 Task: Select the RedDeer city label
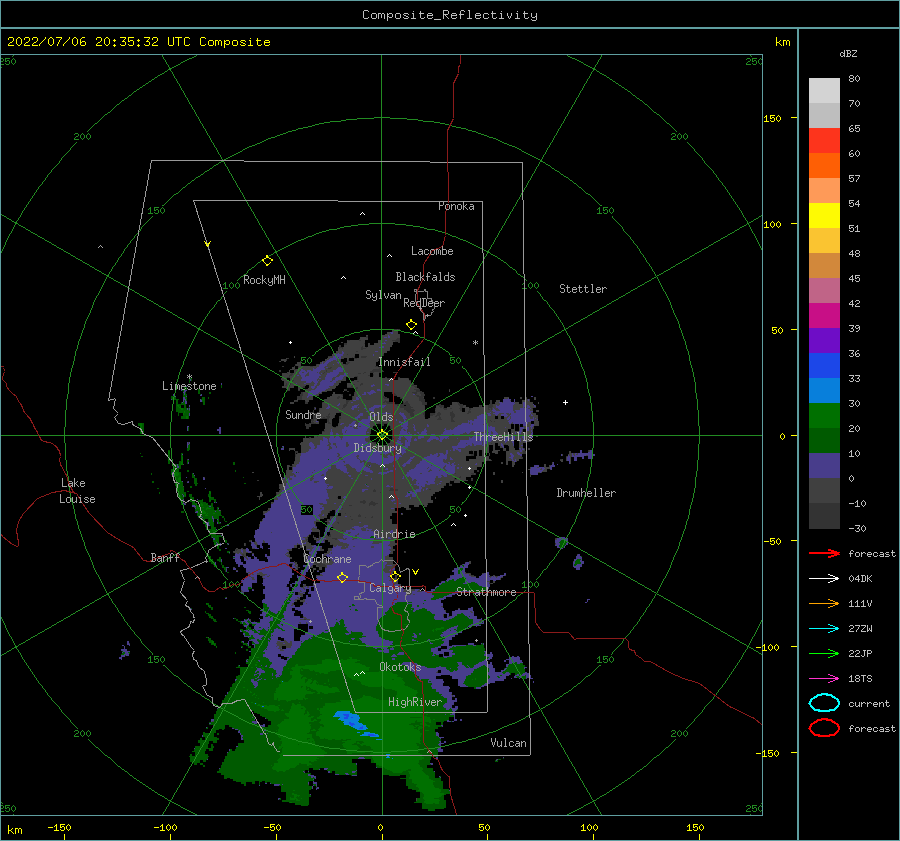[x=424, y=303]
